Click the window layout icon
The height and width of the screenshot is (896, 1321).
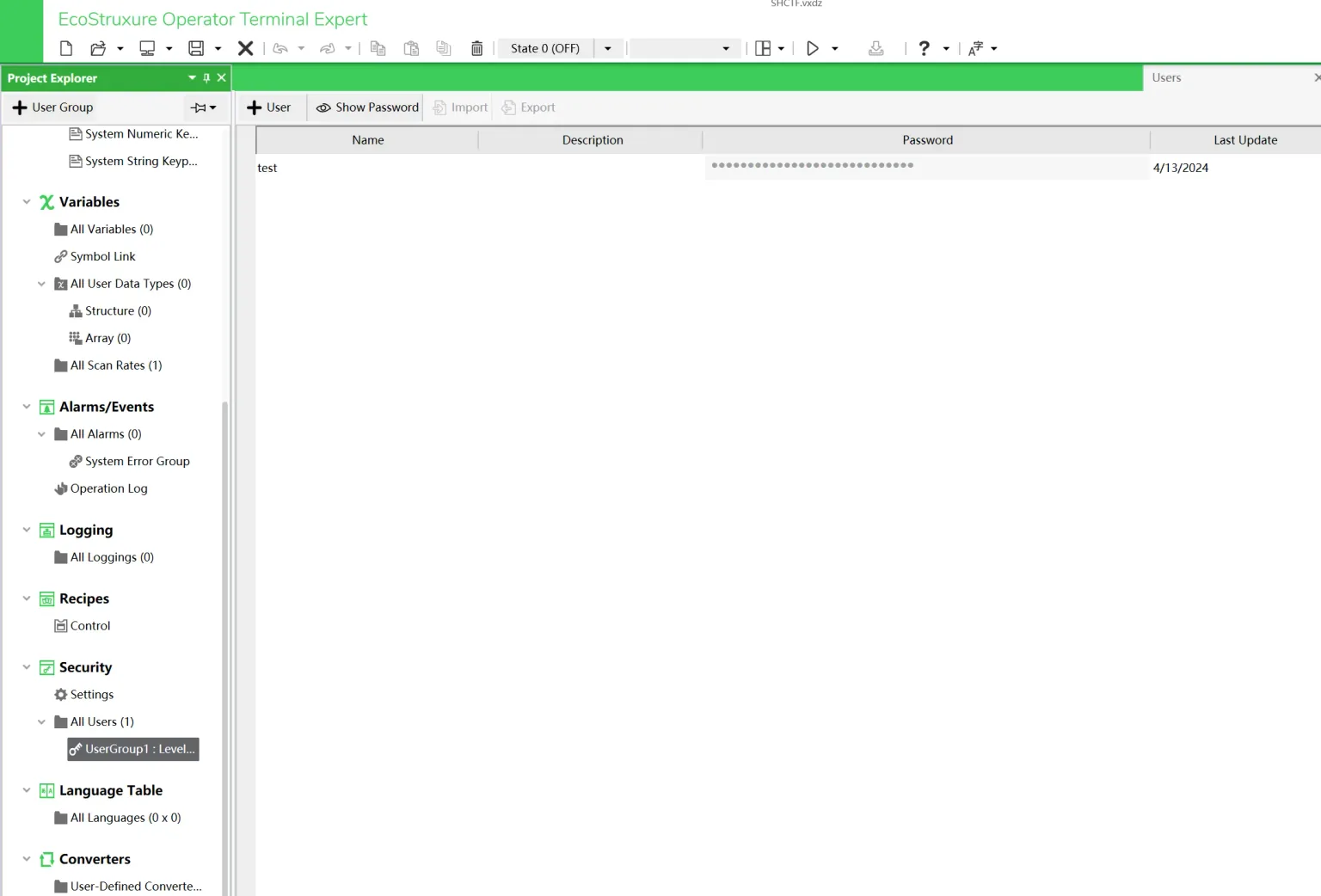pos(763,48)
